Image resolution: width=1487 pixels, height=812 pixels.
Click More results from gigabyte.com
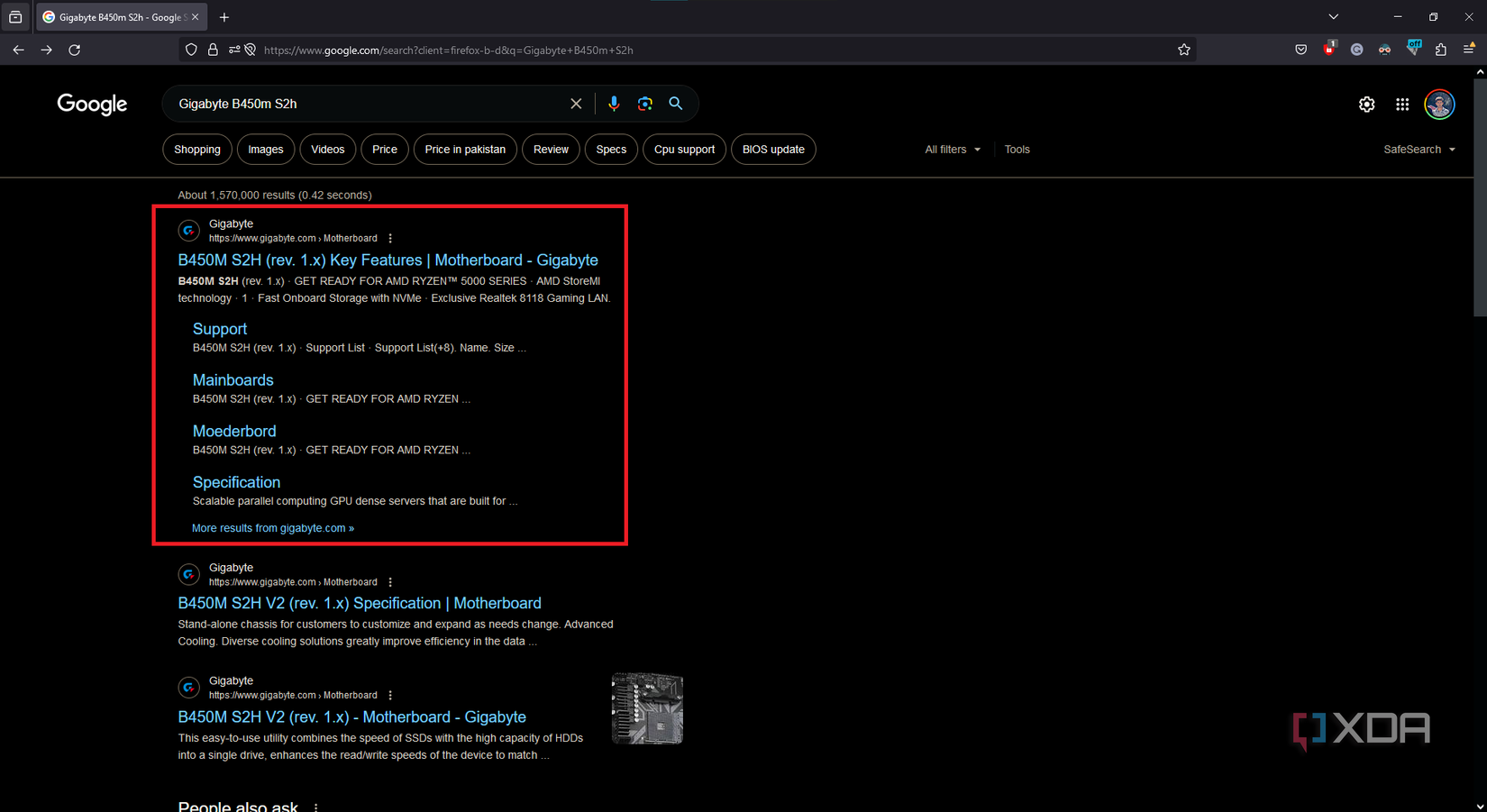[x=273, y=528]
